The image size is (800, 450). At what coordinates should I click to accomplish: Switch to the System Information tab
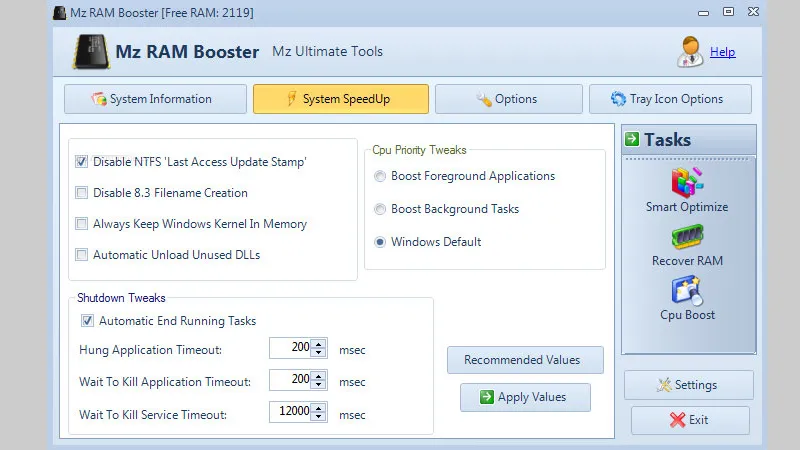coord(155,99)
